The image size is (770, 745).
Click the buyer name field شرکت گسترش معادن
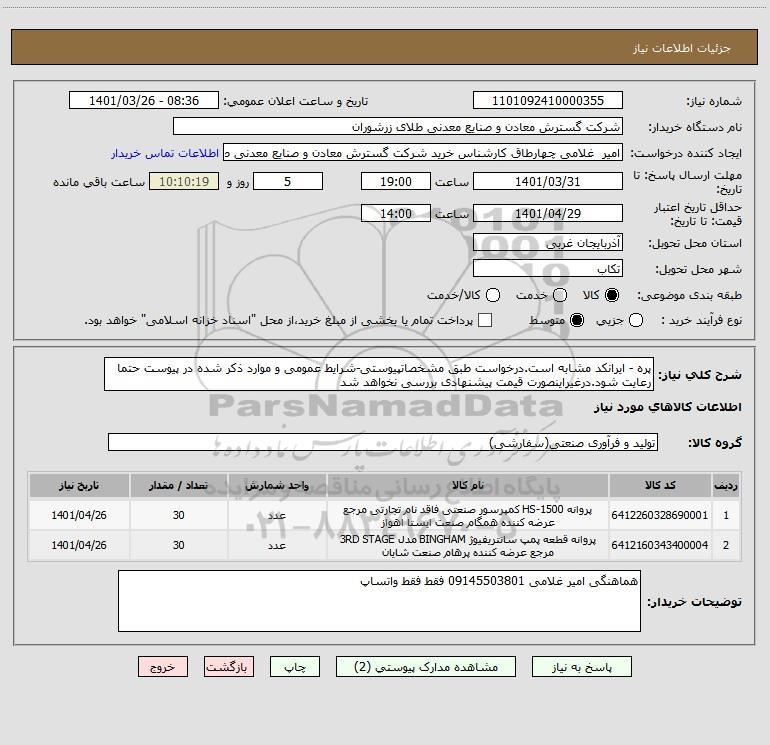(398, 127)
